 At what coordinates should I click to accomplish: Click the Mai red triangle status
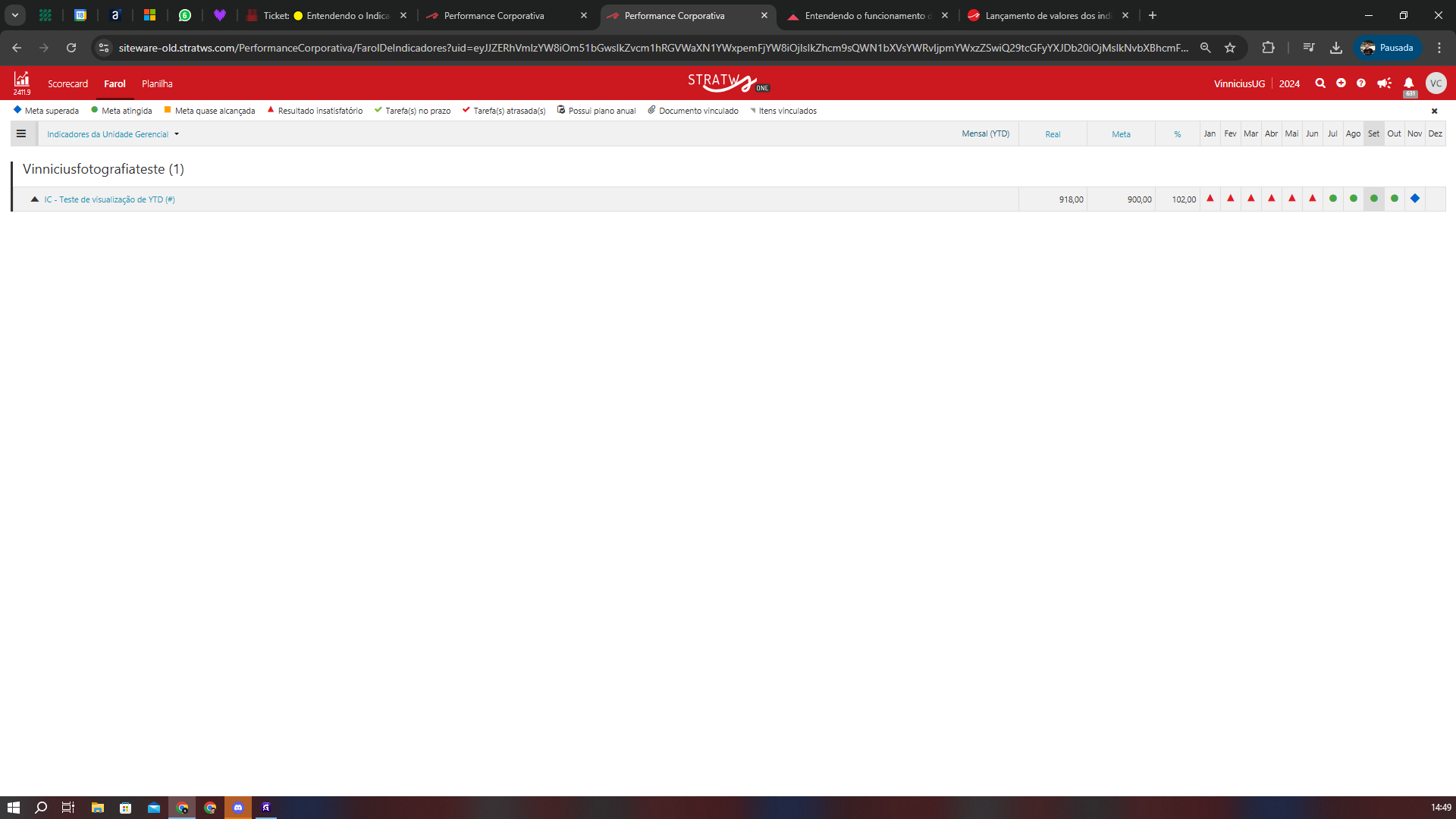coord(1292,198)
